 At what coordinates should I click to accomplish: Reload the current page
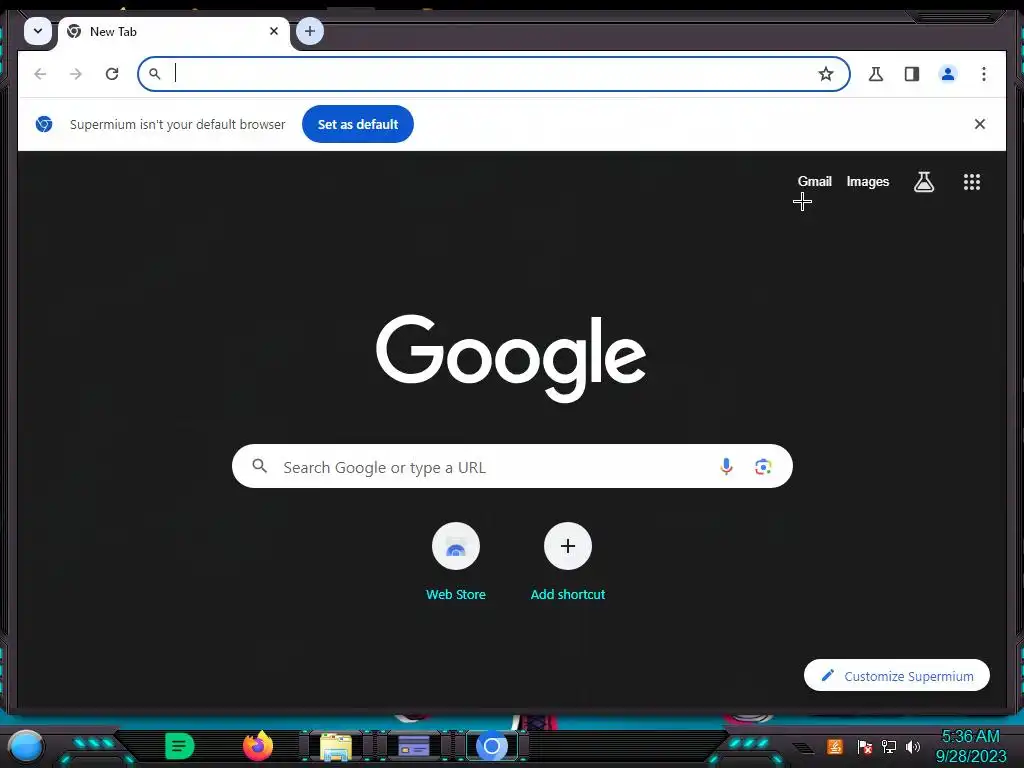click(112, 74)
